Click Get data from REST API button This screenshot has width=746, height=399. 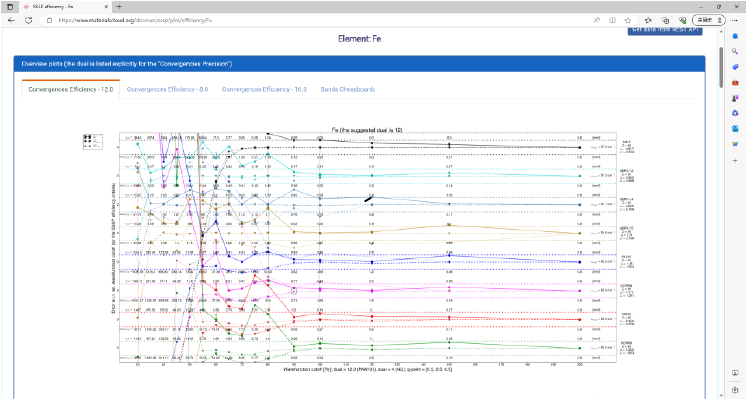(665, 30)
